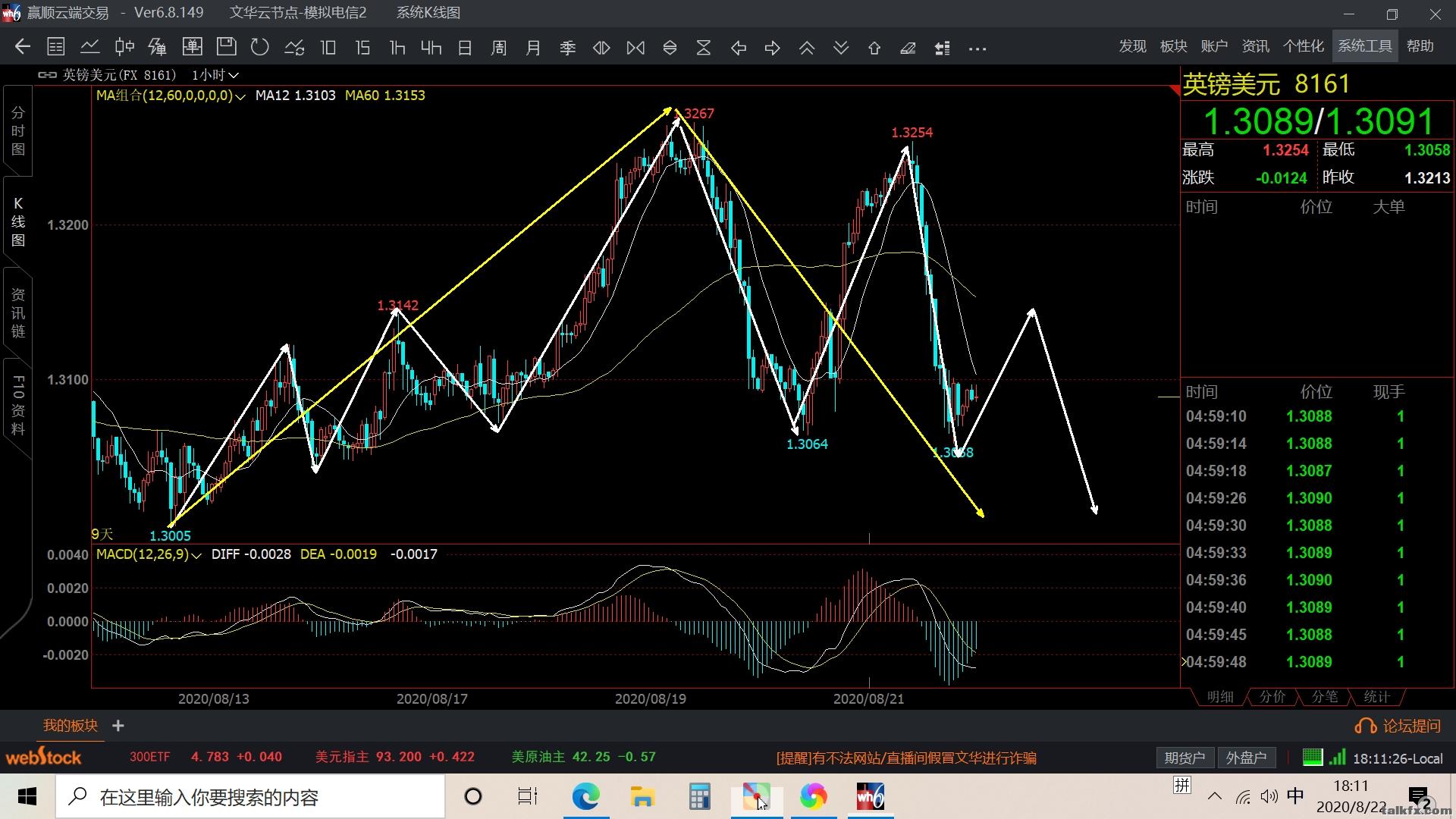Screen dimensions: 1456x819
Task: Switch to weekly (周) period
Action: pos(499,48)
